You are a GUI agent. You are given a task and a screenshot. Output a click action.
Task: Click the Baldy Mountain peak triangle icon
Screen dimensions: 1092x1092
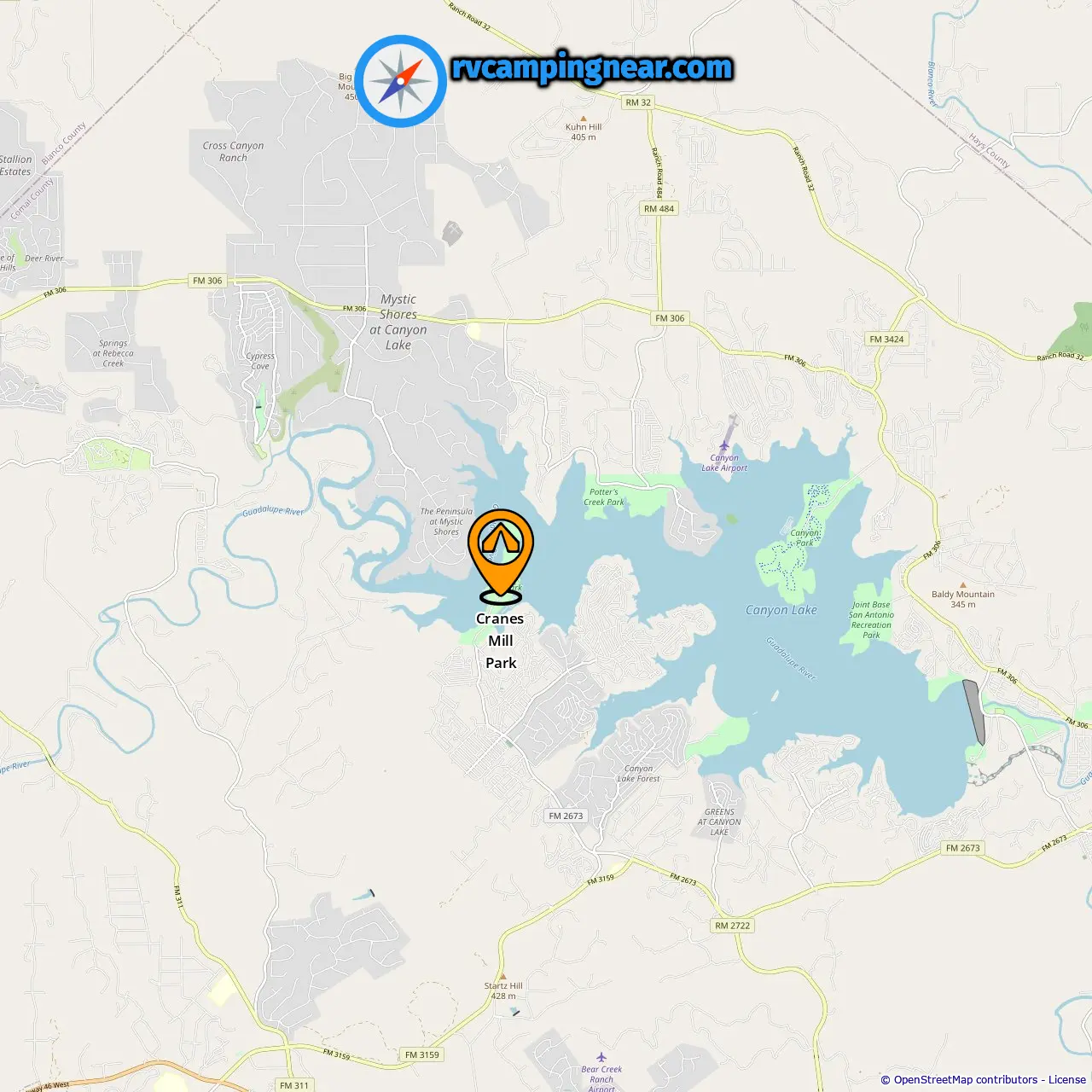pyautogui.click(x=963, y=586)
